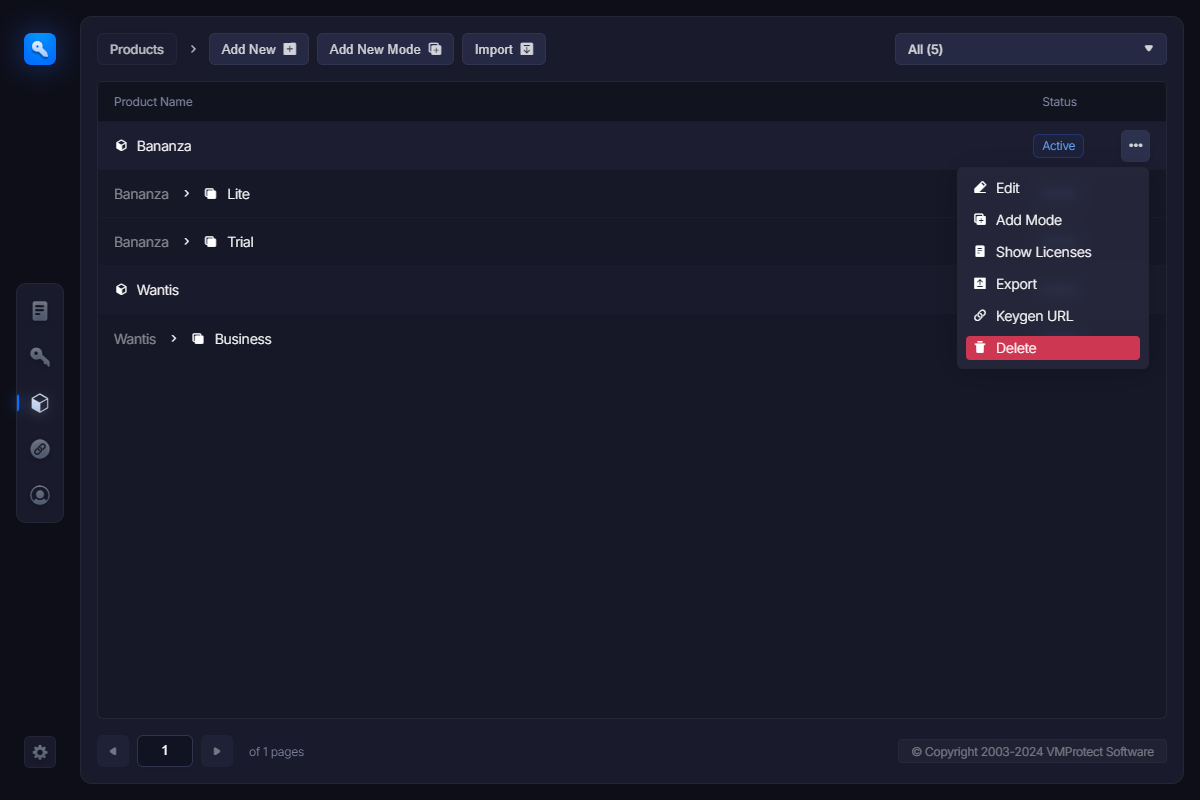Image resolution: width=1200 pixels, height=800 pixels.
Task: Click the Import button
Action: 503,49
